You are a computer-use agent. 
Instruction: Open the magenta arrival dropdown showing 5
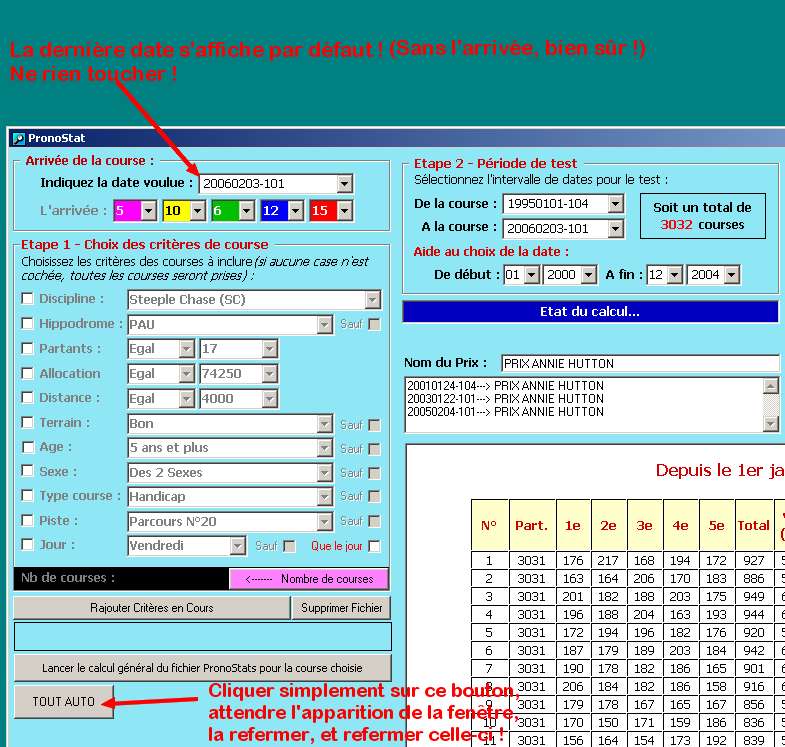(x=149, y=211)
